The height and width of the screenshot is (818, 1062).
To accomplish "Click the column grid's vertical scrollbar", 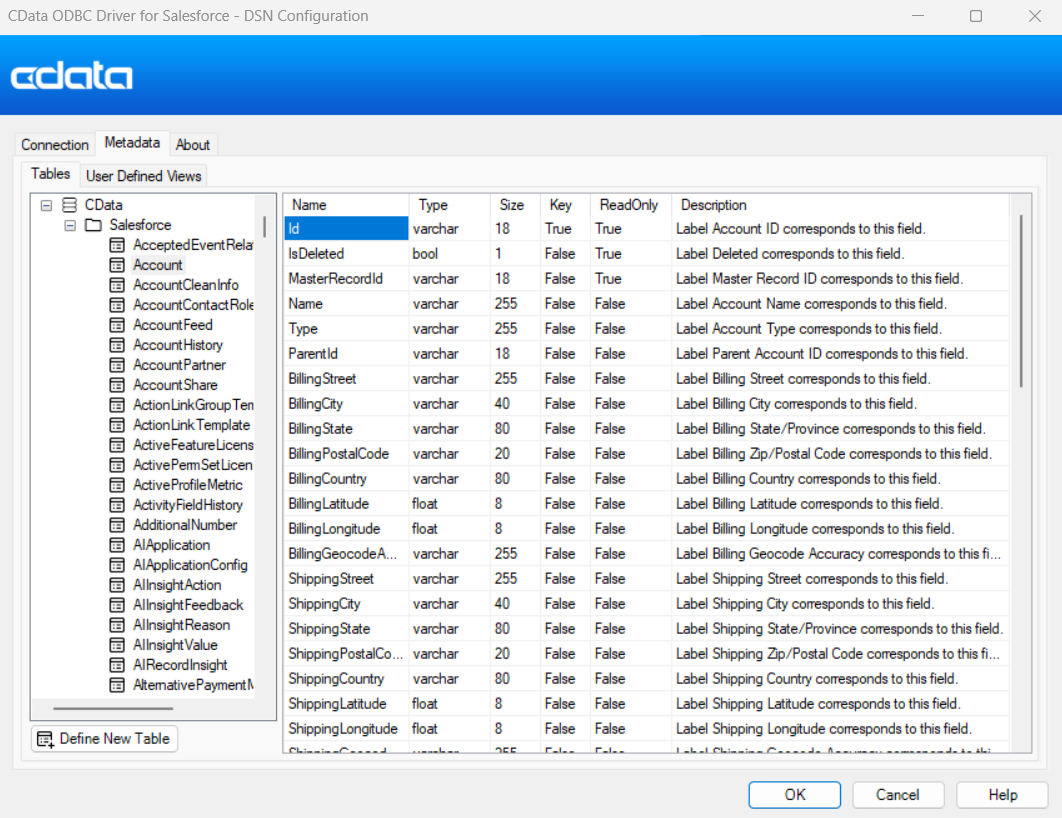I will (x=1020, y=300).
